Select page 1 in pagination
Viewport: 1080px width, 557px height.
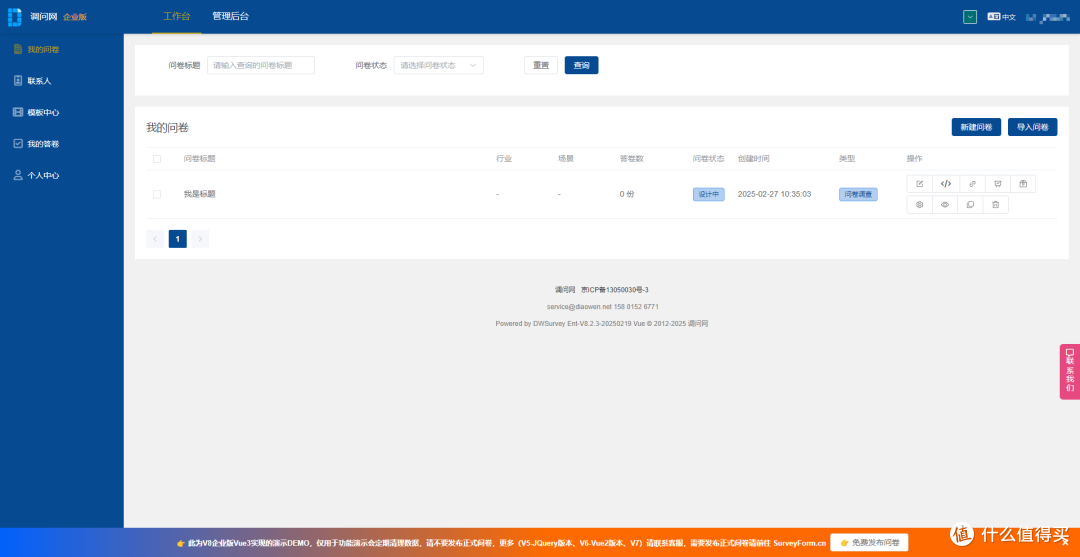click(178, 239)
